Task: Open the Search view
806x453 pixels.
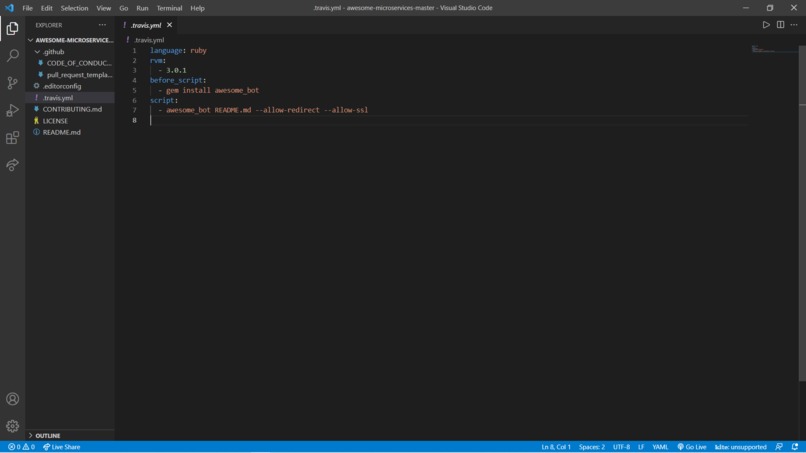Action: pyautogui.click(x=12, y=56)
